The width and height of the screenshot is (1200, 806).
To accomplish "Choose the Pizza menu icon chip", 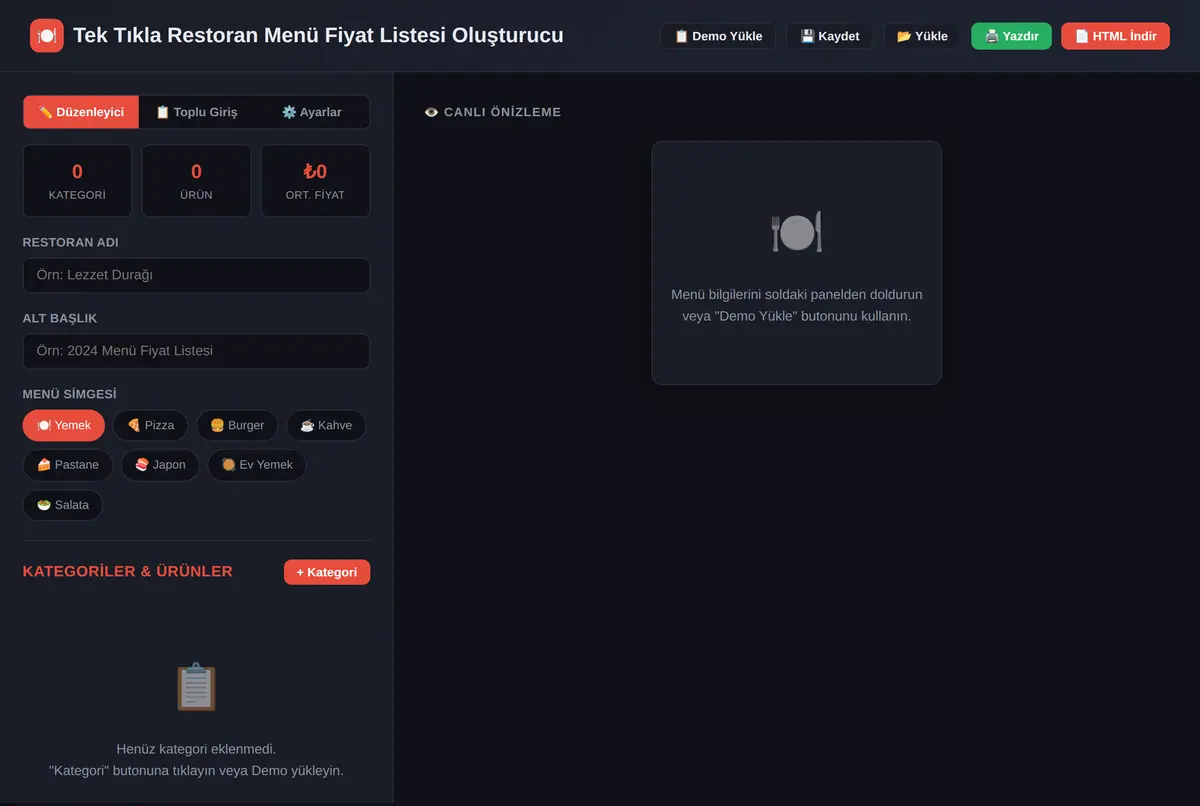I will point(150,425).
